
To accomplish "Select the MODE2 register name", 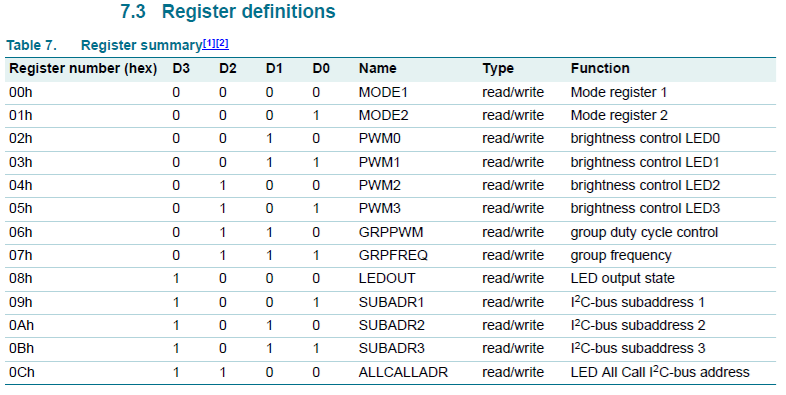I will [x=383, y=115].
